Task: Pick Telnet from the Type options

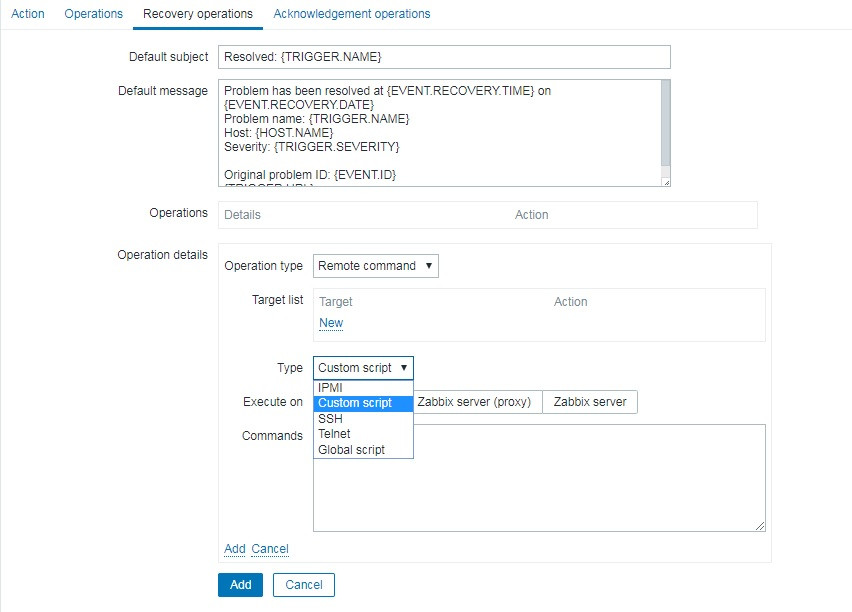Action: 334,434
